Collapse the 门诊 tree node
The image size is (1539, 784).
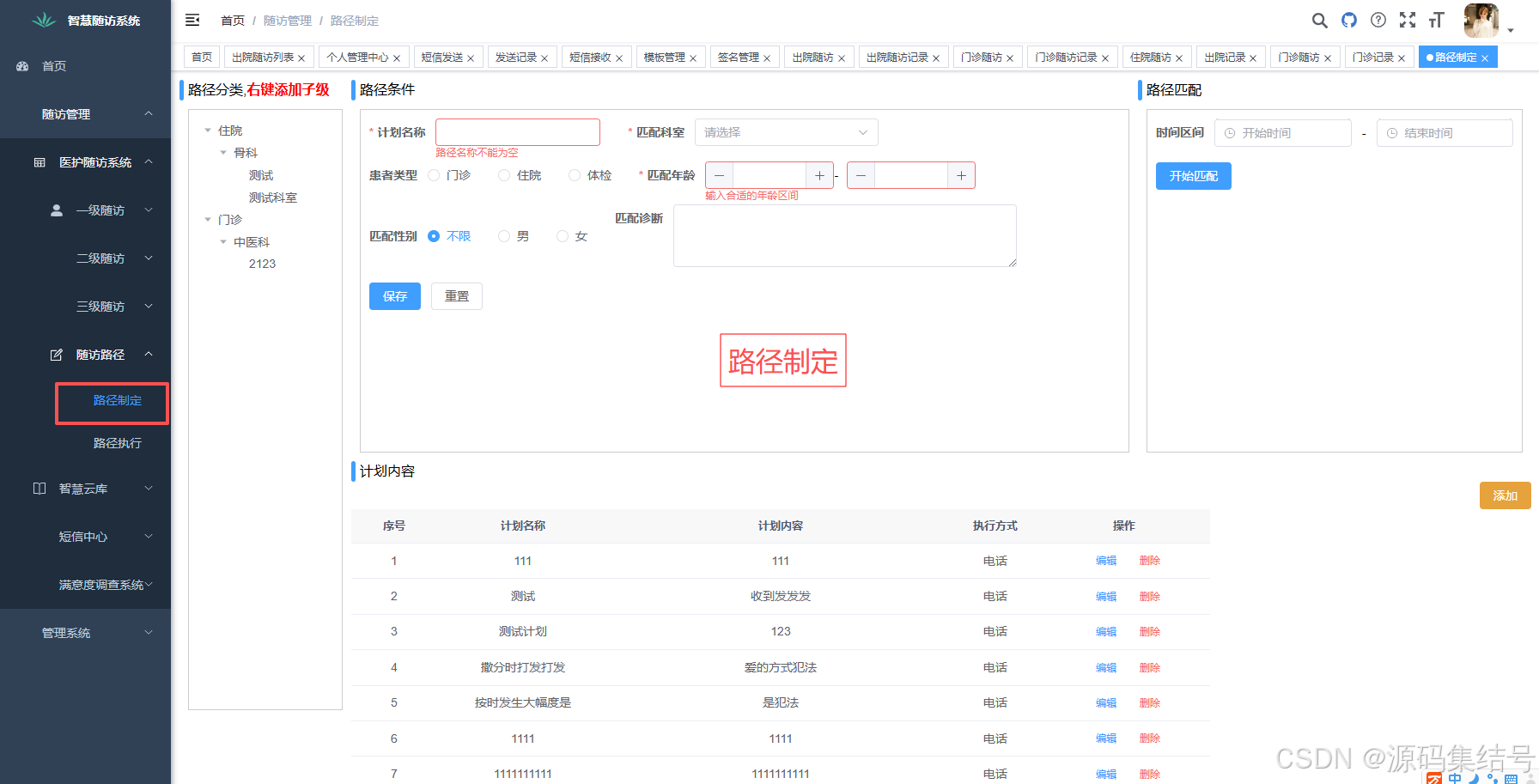pyautogui.click(x=208, y=220)
